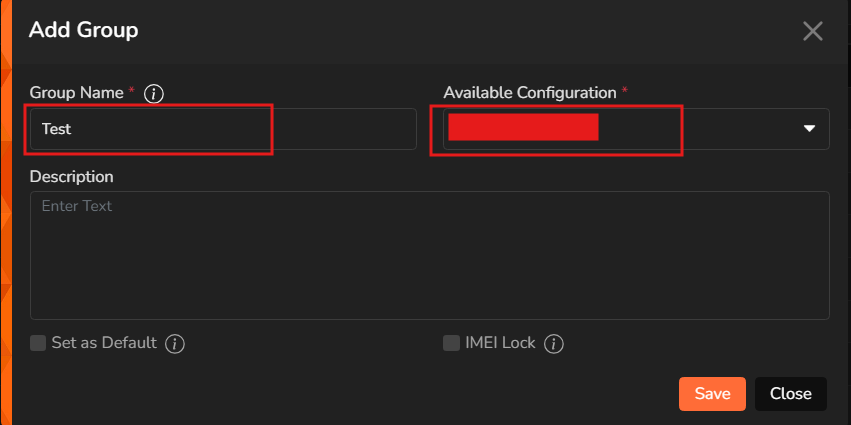851x425 pixels.
Task: Click inside the Description text area
Action: (429, 255)
